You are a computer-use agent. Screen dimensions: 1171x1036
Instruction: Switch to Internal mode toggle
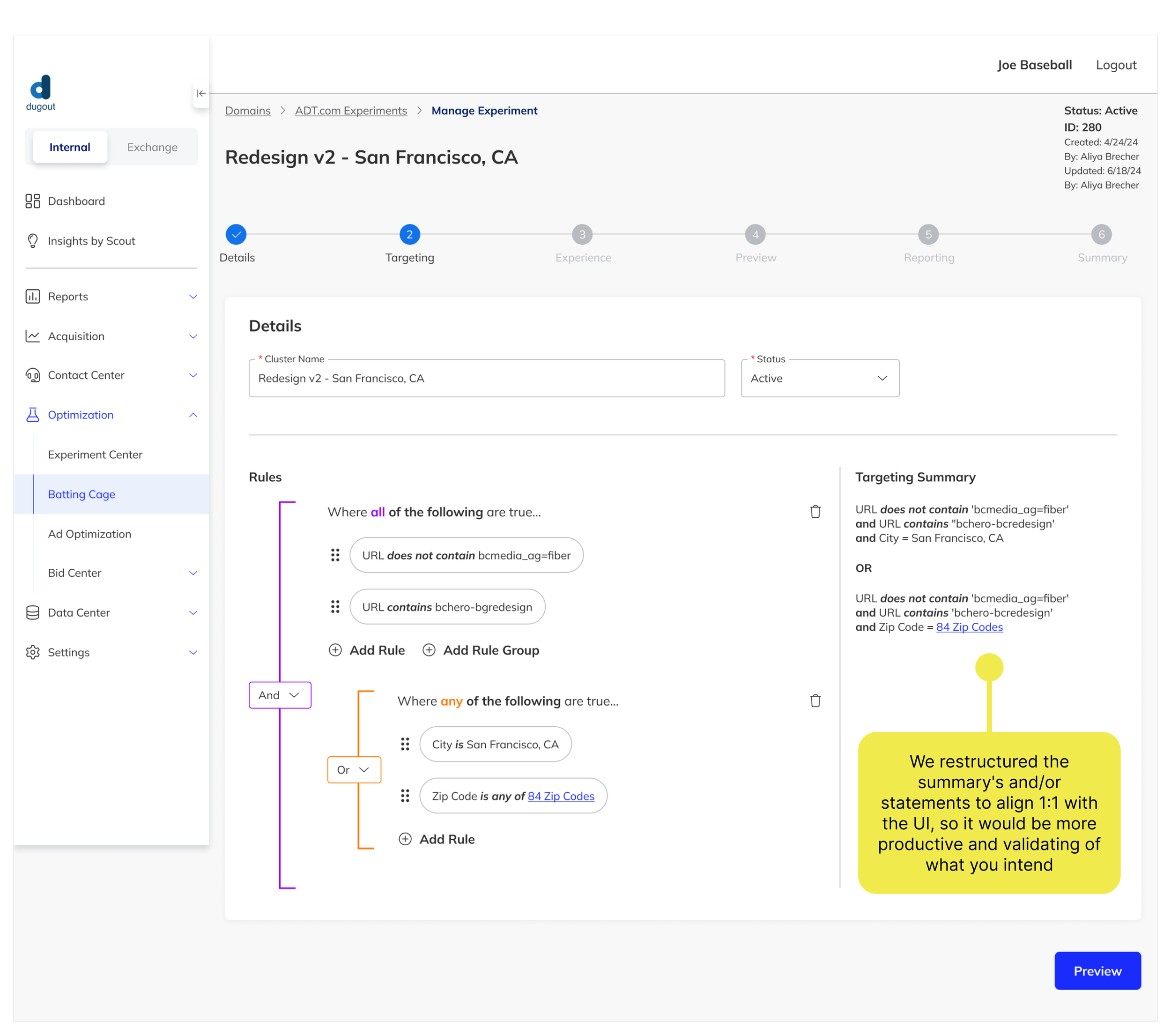(70, 147)
